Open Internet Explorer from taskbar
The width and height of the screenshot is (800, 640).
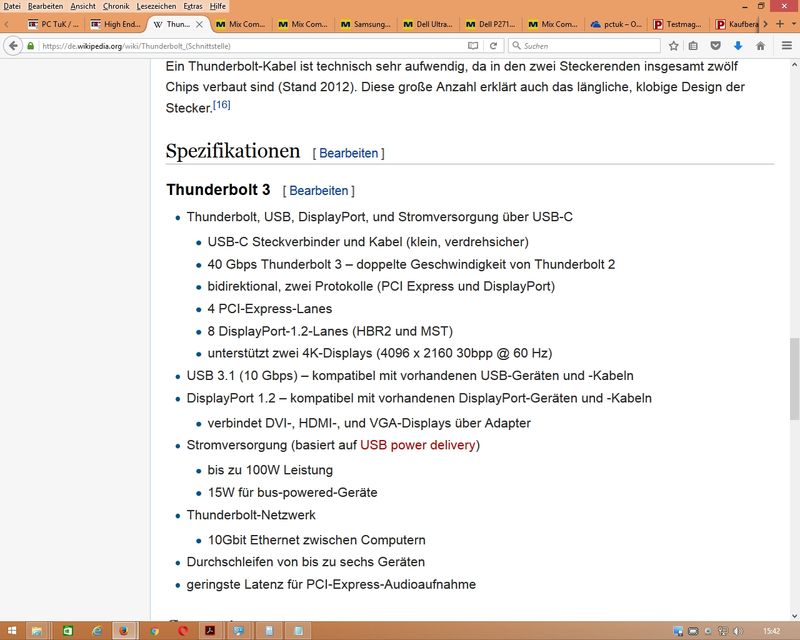pyautogui.click(x=96, y=631)
